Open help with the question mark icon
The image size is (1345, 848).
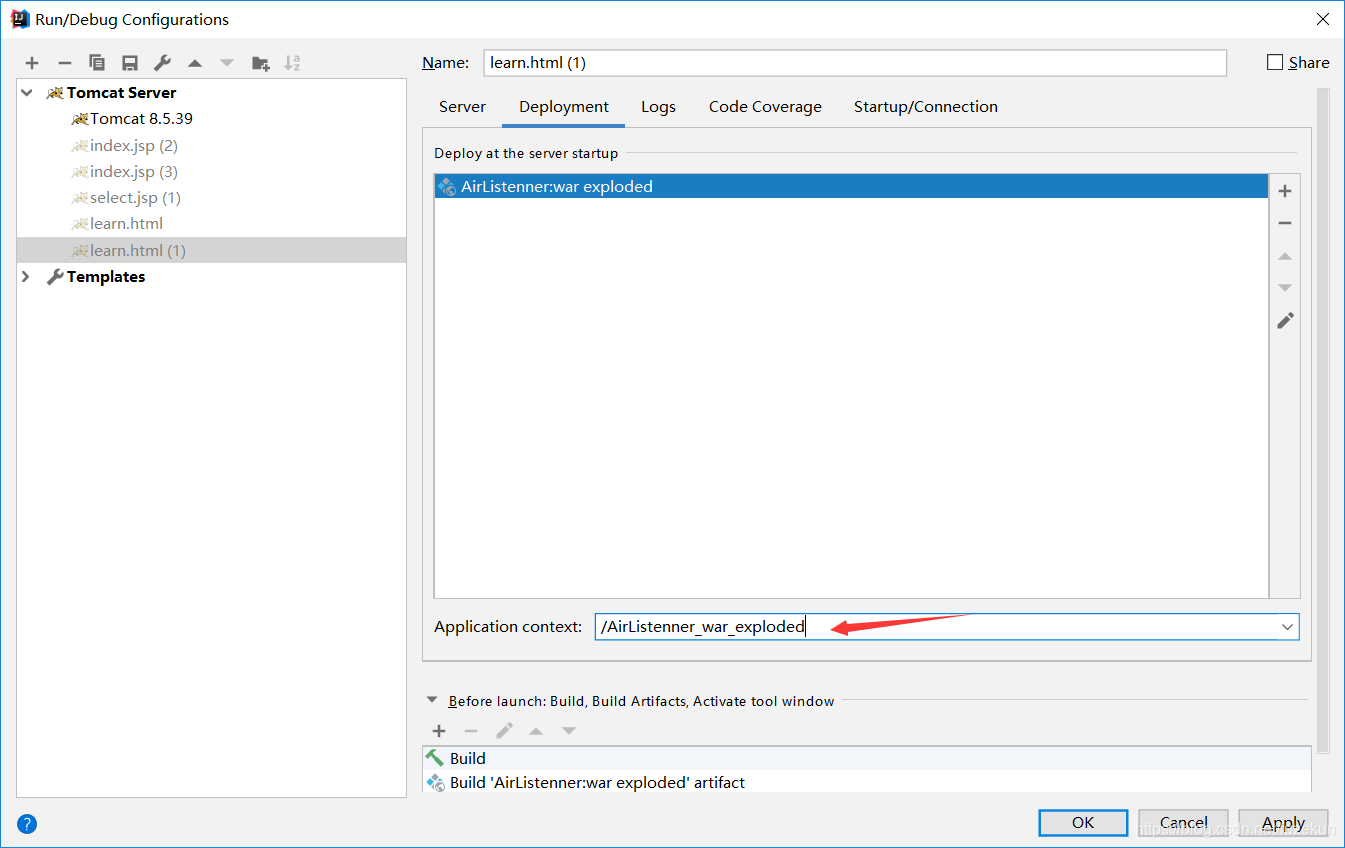[x=27, y=824]
